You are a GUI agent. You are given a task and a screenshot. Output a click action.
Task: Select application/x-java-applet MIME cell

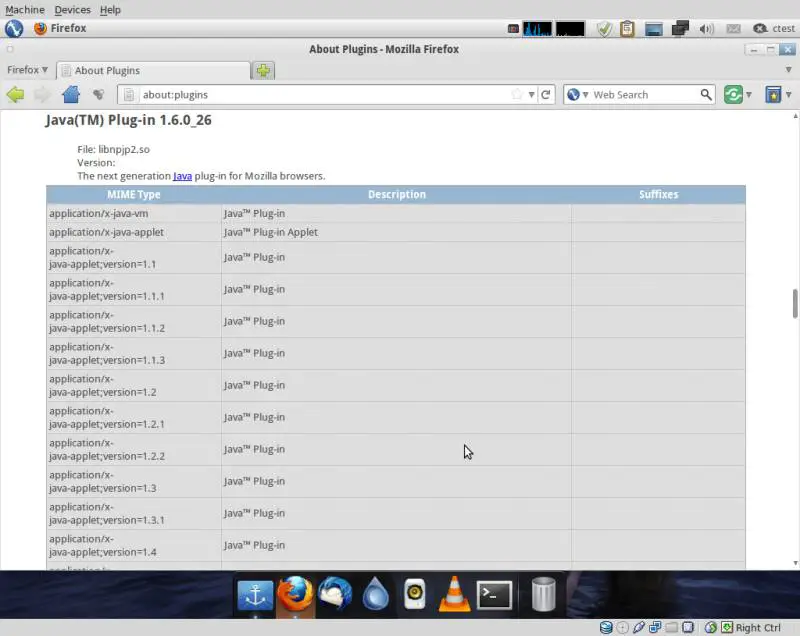[134, 232]
